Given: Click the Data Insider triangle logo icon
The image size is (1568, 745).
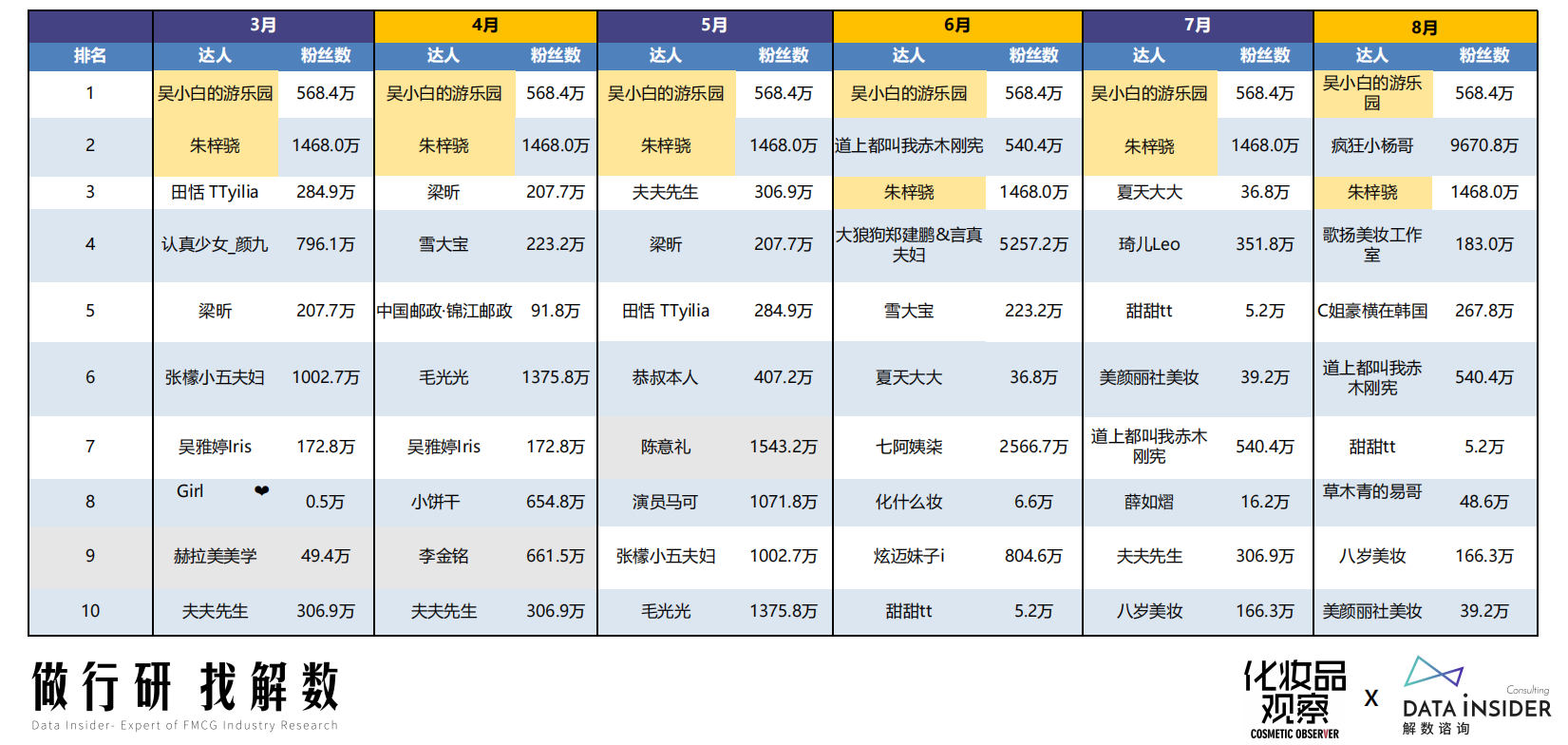Looking at the screenshot, I should (1432, 672).
